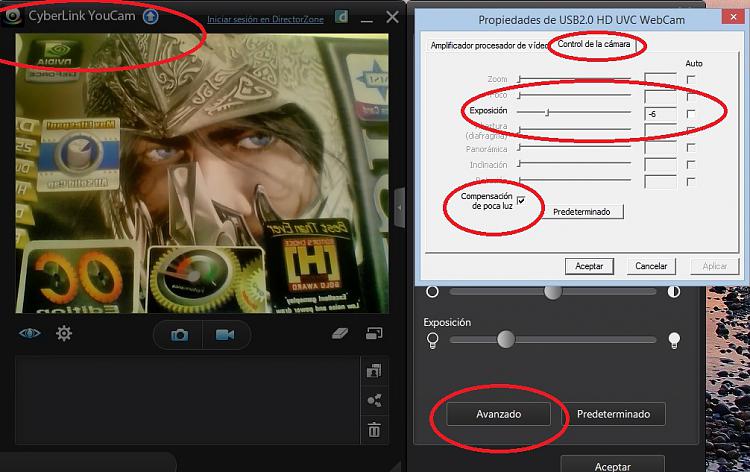Open the DirectorZone logo icon
The height and width of the screenshot is (472, 750).
tap(342, 17)
